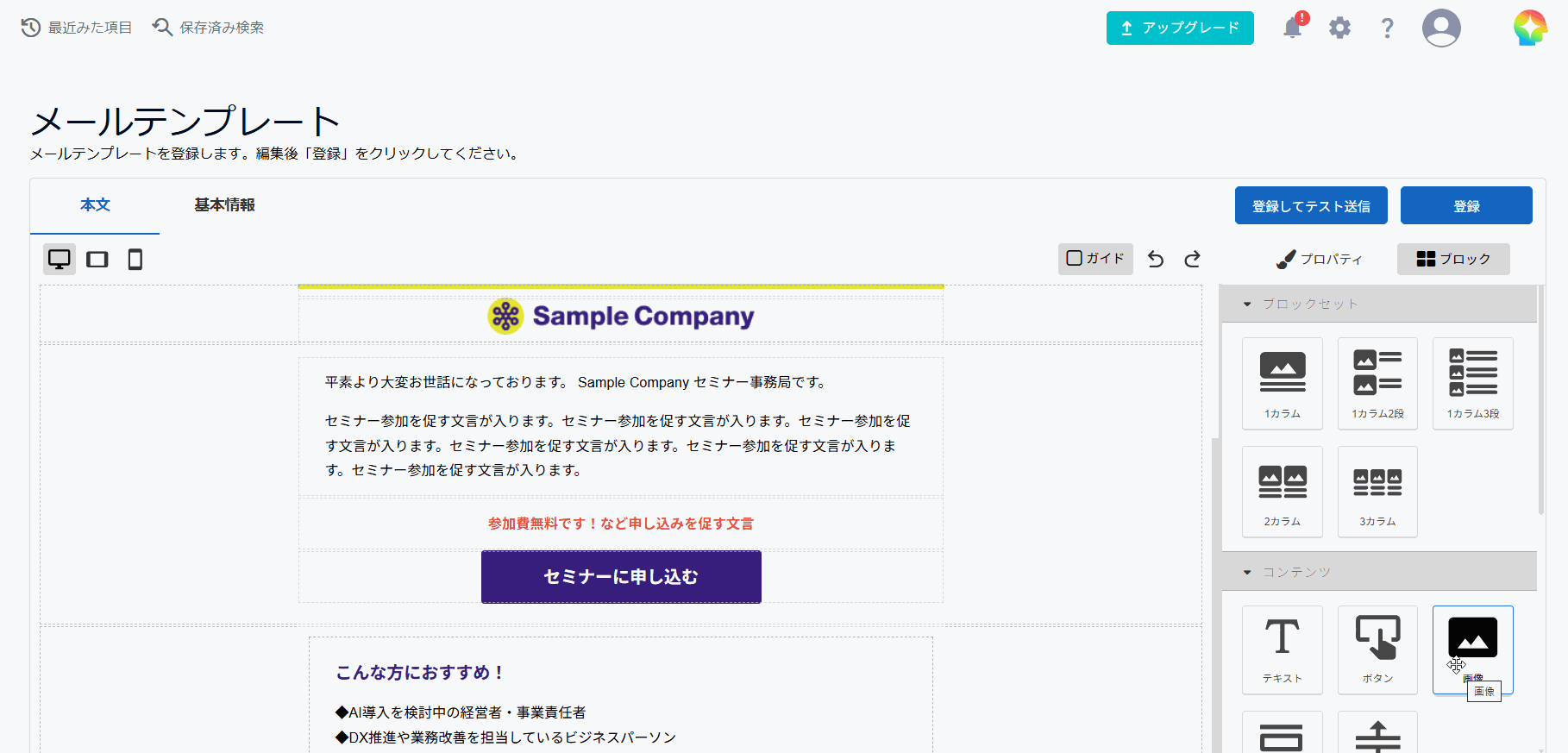Click 登録してテスト送信 button
This screenshot has width=1568, height=753.
1311,206
